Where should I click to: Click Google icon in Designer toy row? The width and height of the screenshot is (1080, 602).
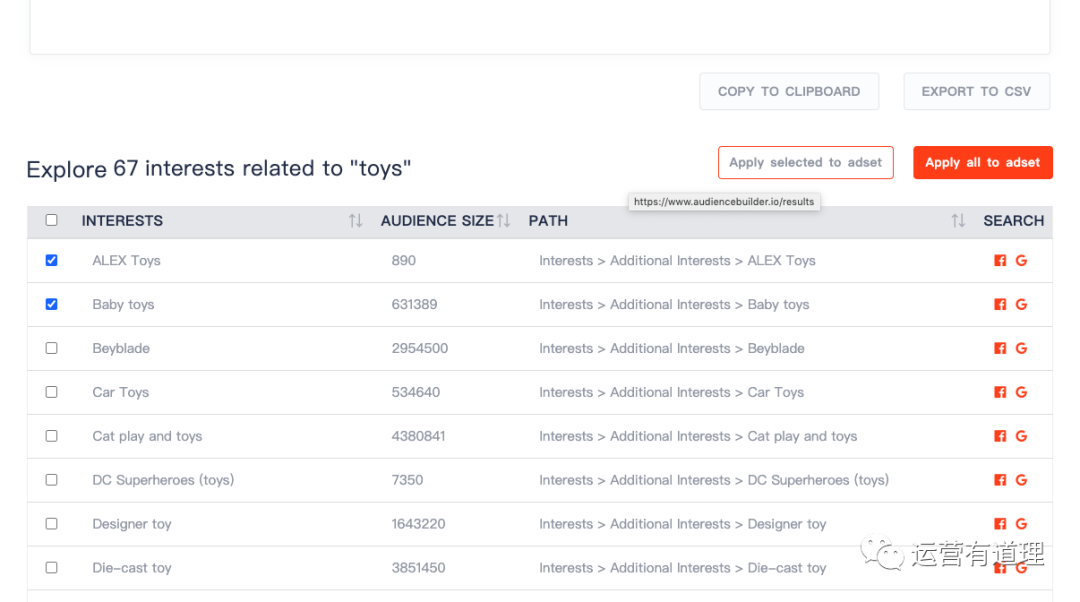[1021, 524]
